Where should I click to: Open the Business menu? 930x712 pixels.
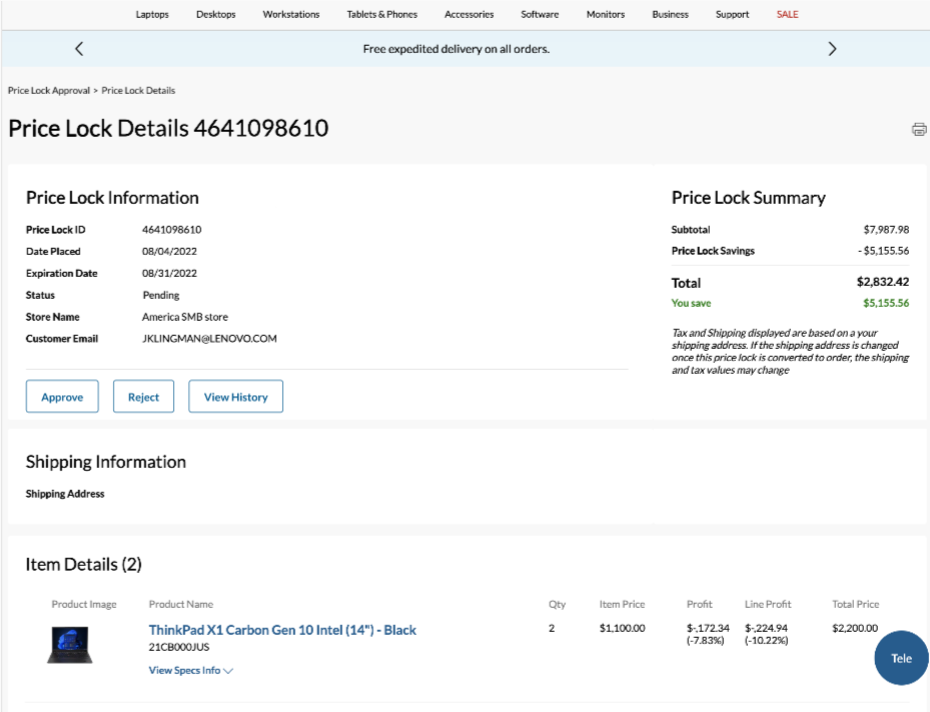pos(670,14)
